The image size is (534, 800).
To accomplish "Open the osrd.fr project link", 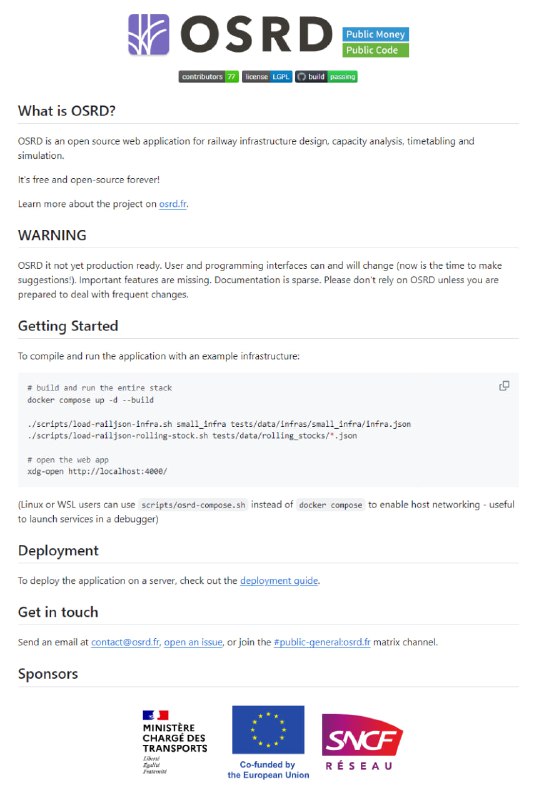I will coord(173,204).
